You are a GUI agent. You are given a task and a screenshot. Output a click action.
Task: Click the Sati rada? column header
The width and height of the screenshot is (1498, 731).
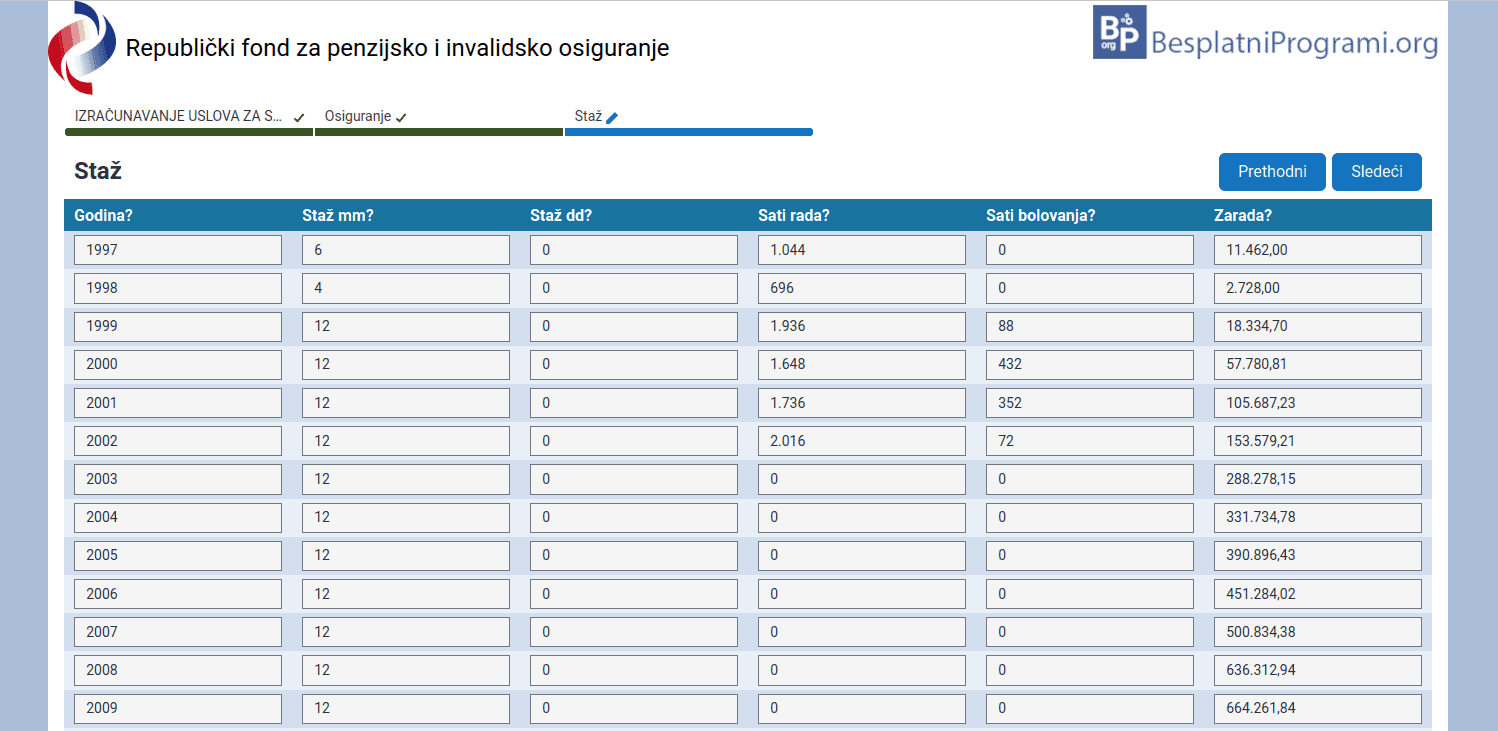coord(794,215)
